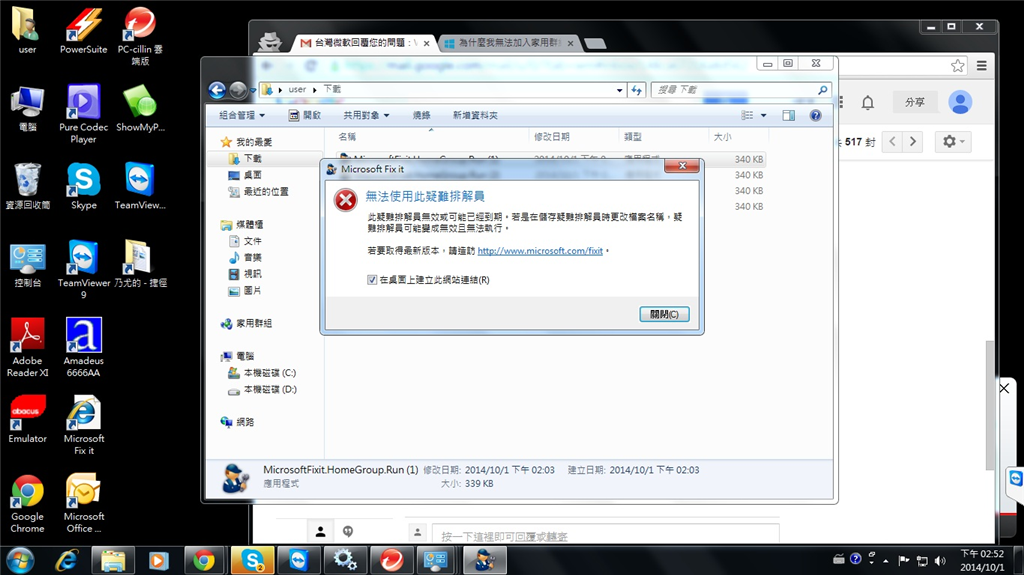The image size is (1024, 575).
Task: Show hidden system tray icons arrow
Action: point(886,561)
